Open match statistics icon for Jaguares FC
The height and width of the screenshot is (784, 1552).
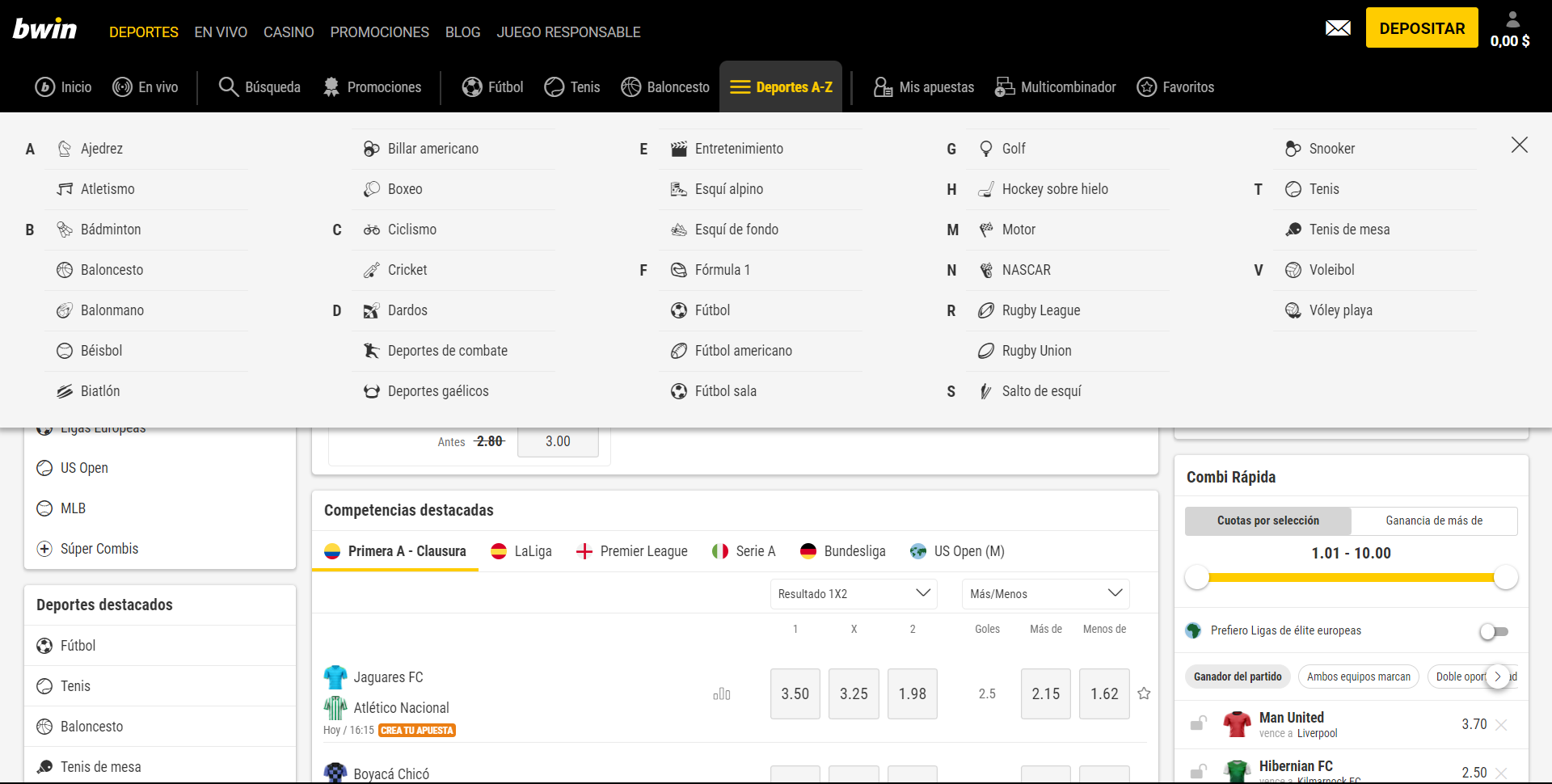click(722, 694)
